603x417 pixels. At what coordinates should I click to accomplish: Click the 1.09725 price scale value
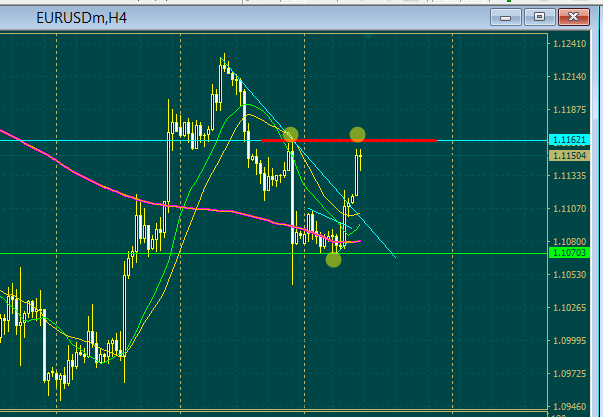pyautogui.click(x=570, y=374)
